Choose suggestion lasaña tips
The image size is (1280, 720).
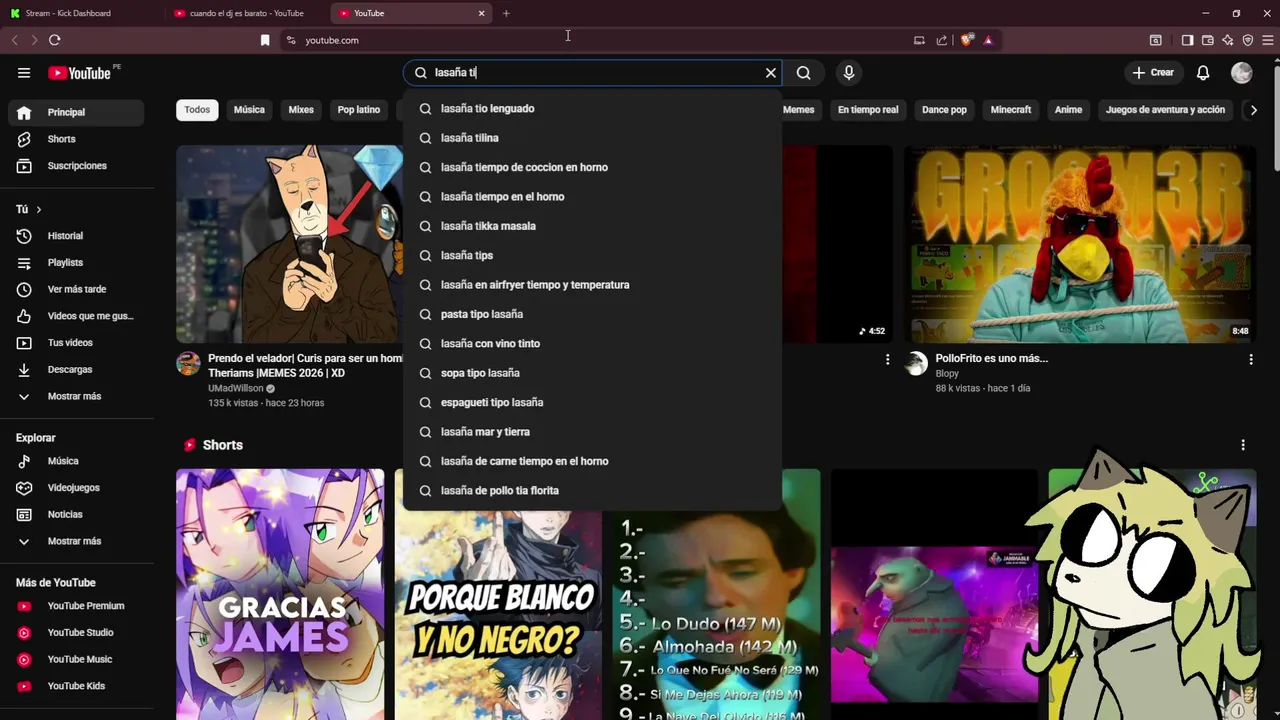592,255
